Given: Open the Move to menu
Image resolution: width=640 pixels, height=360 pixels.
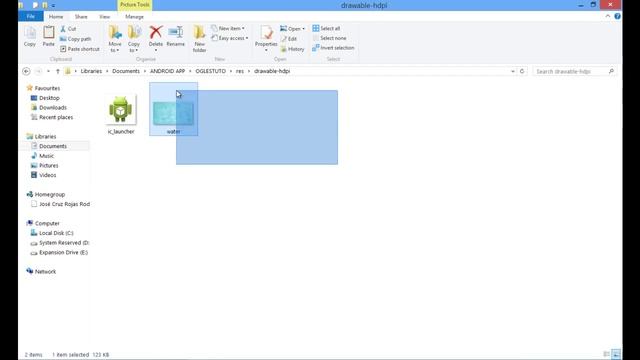Looking at the screenshot, I should (115, 39).
